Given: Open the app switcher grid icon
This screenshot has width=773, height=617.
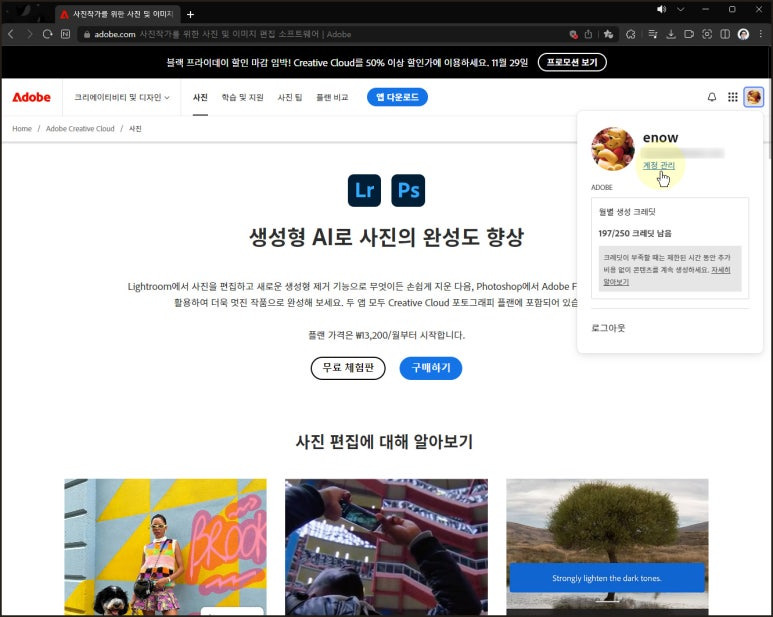Looking at the screenshot, I should tap(733, 97).
